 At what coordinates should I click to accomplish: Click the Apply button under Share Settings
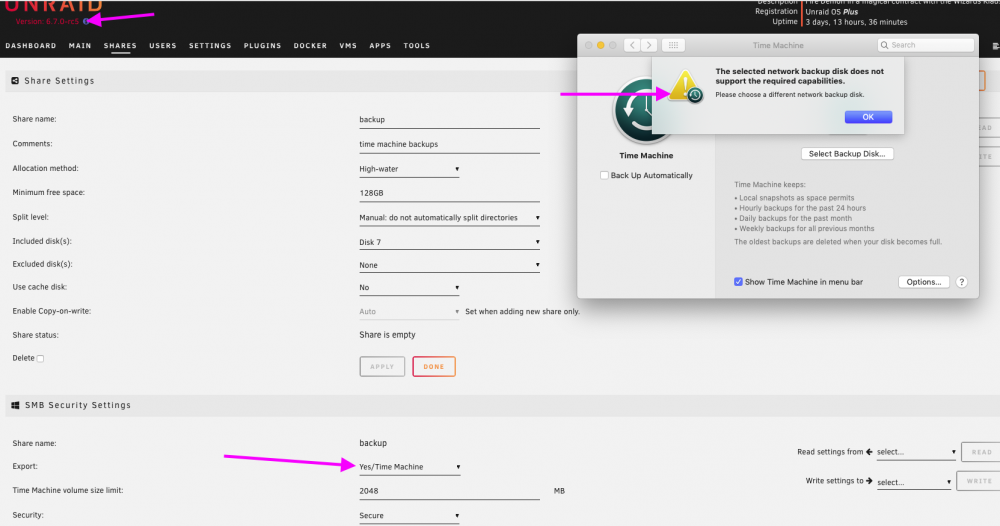[x=382, y=367]
